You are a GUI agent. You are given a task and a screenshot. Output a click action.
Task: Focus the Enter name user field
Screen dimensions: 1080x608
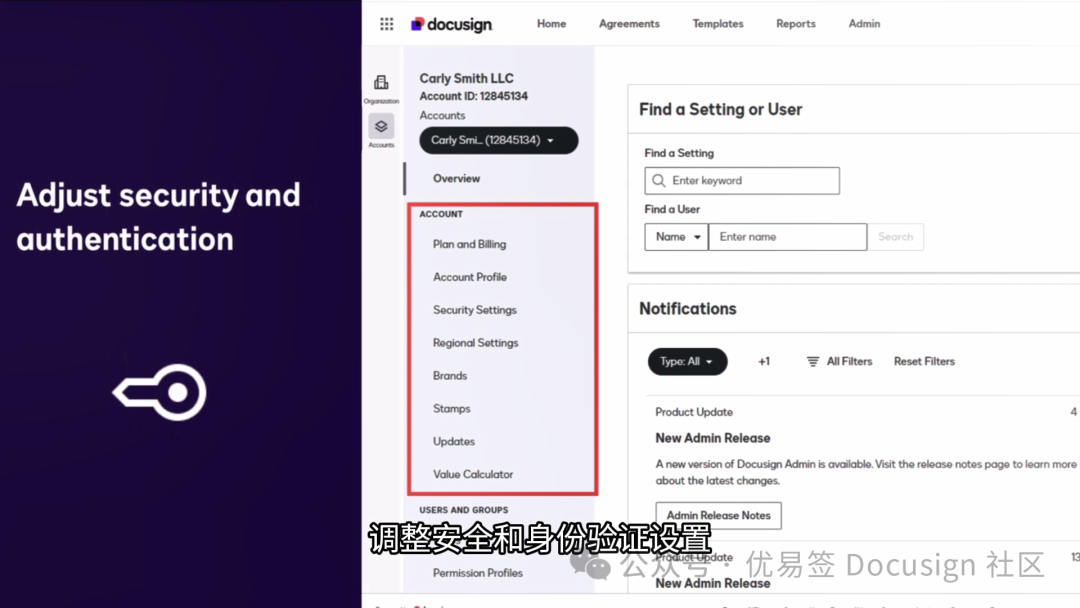pos(787,237)
